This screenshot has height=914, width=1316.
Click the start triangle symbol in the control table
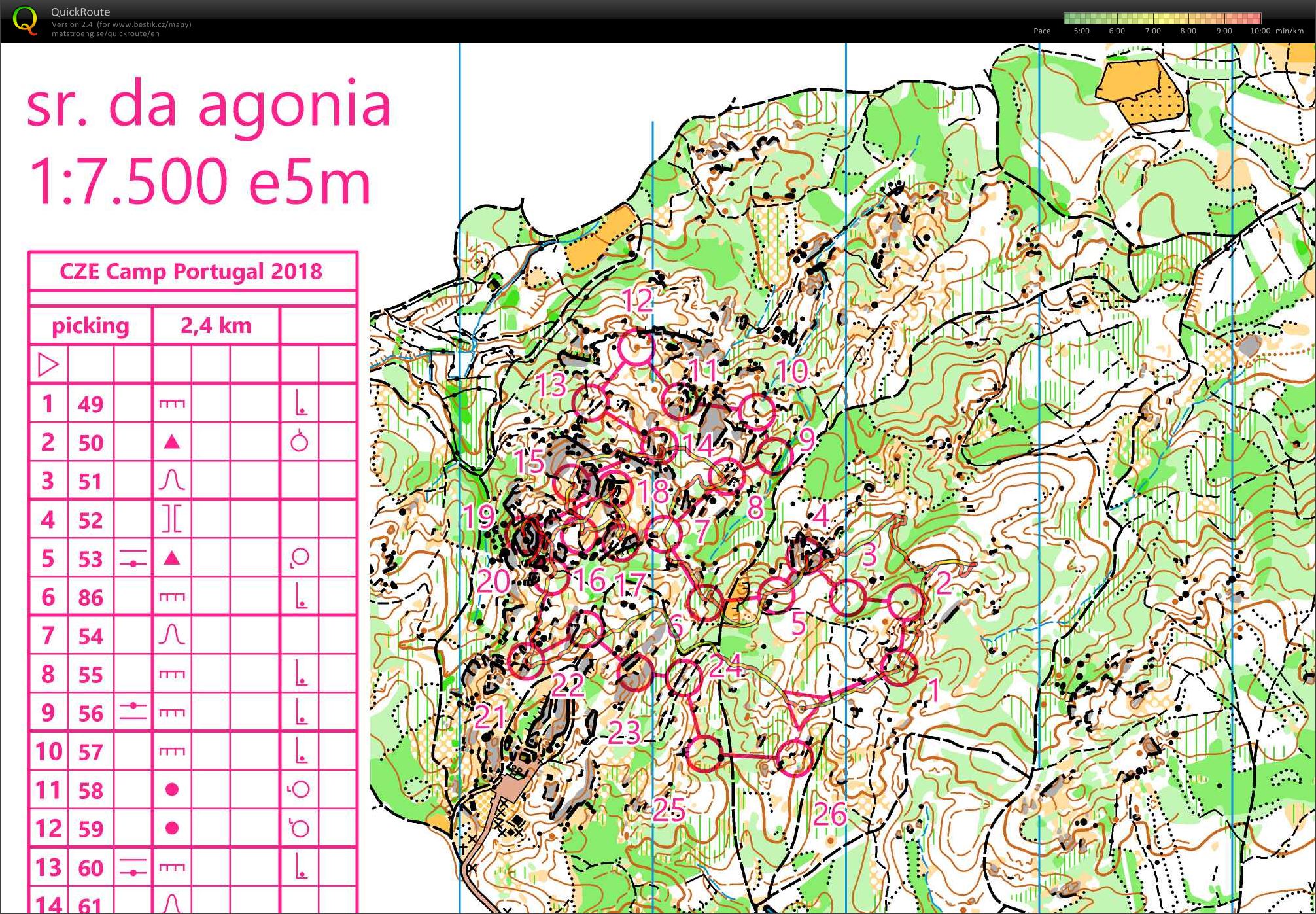48,365
